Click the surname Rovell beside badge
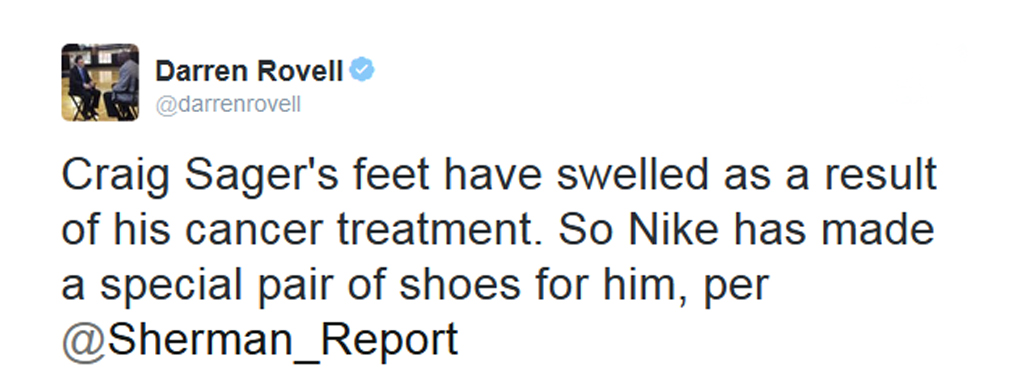 [x=298, y=71]
